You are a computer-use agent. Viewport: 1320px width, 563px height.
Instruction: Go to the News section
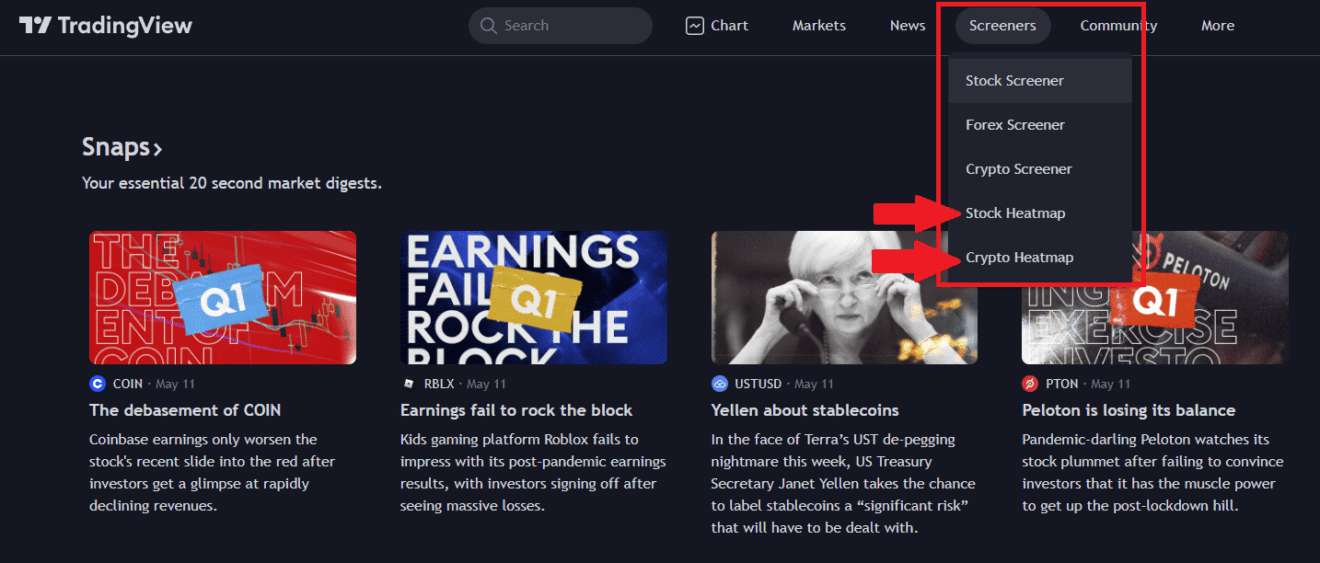(907, 26)
